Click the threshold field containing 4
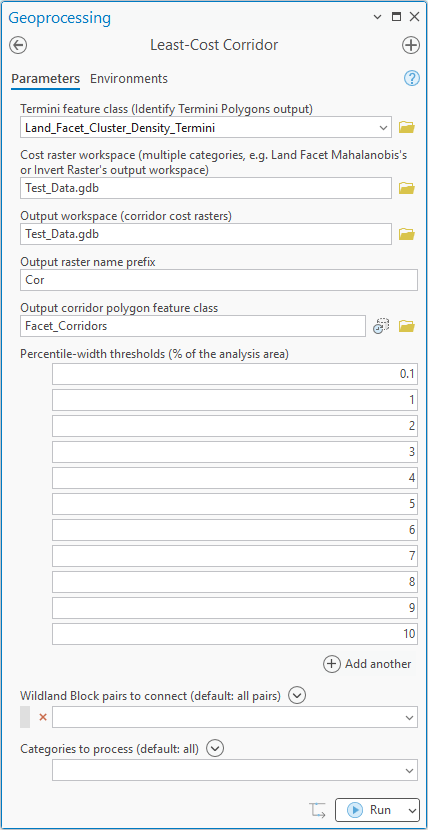 pyautogui.click(x=235, y=478)
